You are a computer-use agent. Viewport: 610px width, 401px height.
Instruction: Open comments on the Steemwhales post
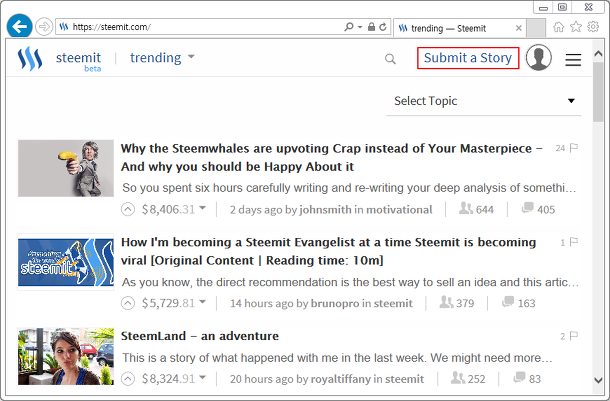coord(538,209)
